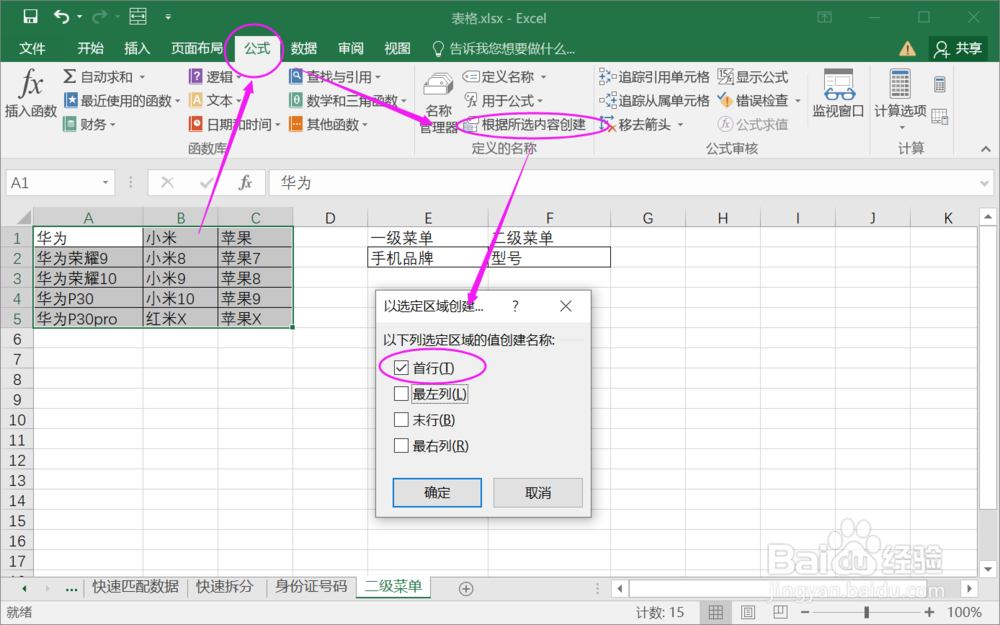This screenshot has width=1000, height=625.
Task: Click Create from Selection
Action: (526, 124)
